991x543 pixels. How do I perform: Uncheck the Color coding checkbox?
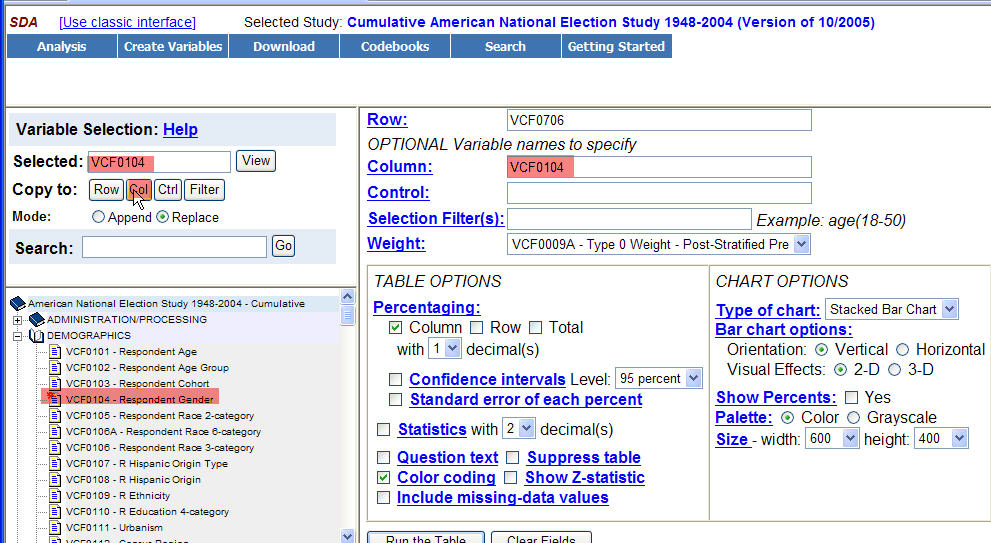384,478
